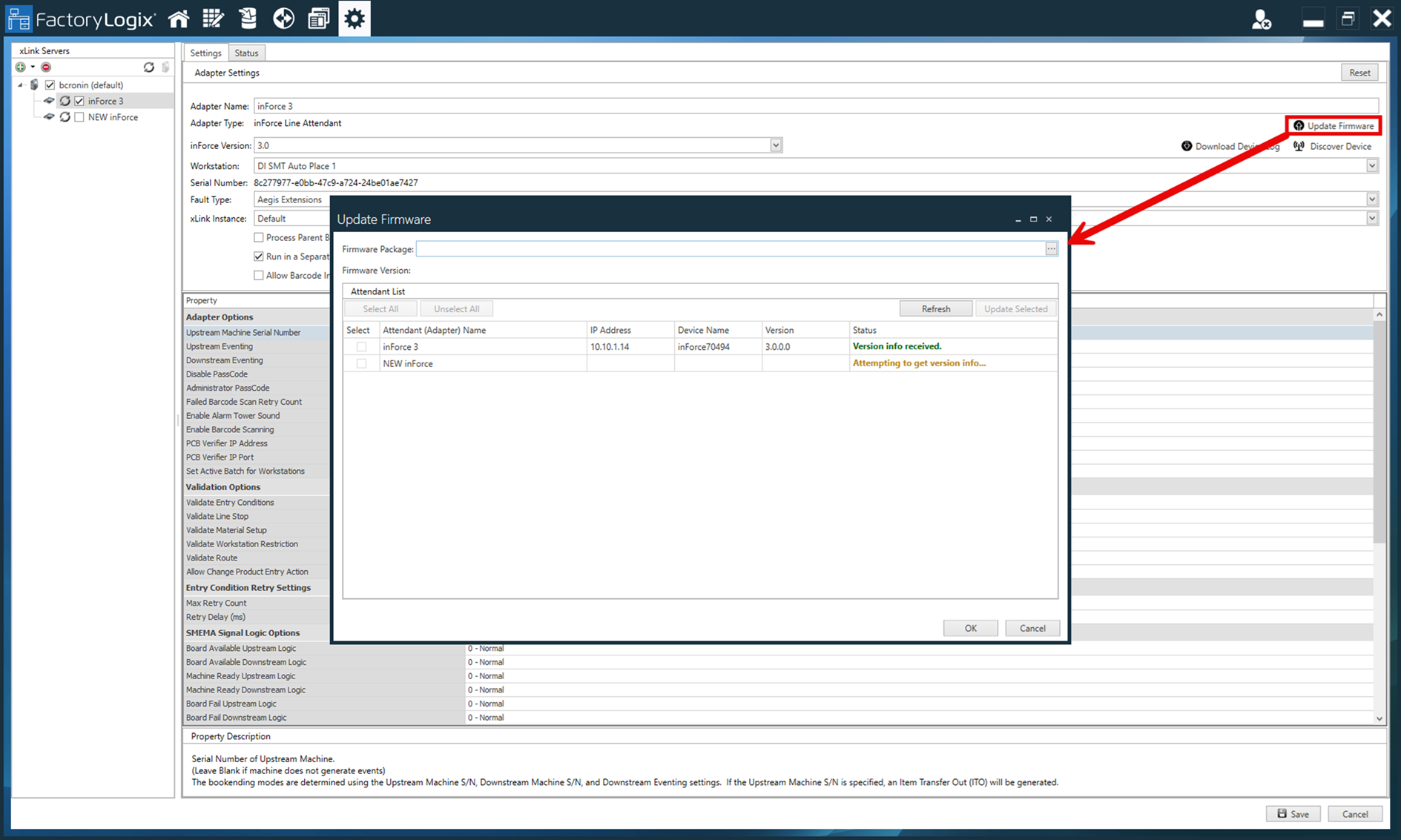Click the property grid scroll down arrow
Viewport: 1401px width, 840px height.
coord(1379,718)
